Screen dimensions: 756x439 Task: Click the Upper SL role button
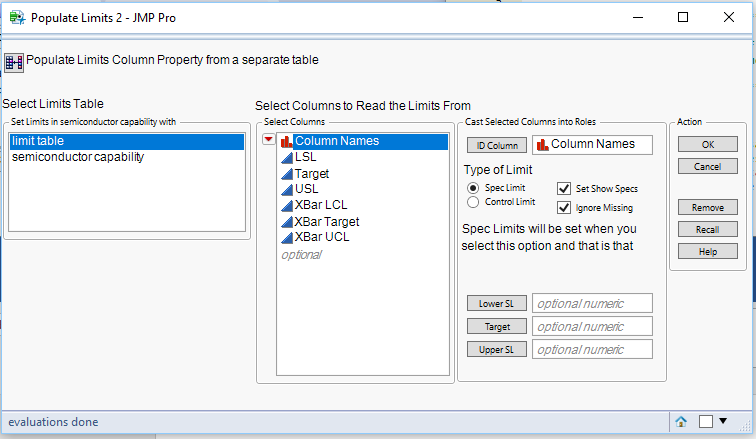pyautogui.click(x=497, y=350)
